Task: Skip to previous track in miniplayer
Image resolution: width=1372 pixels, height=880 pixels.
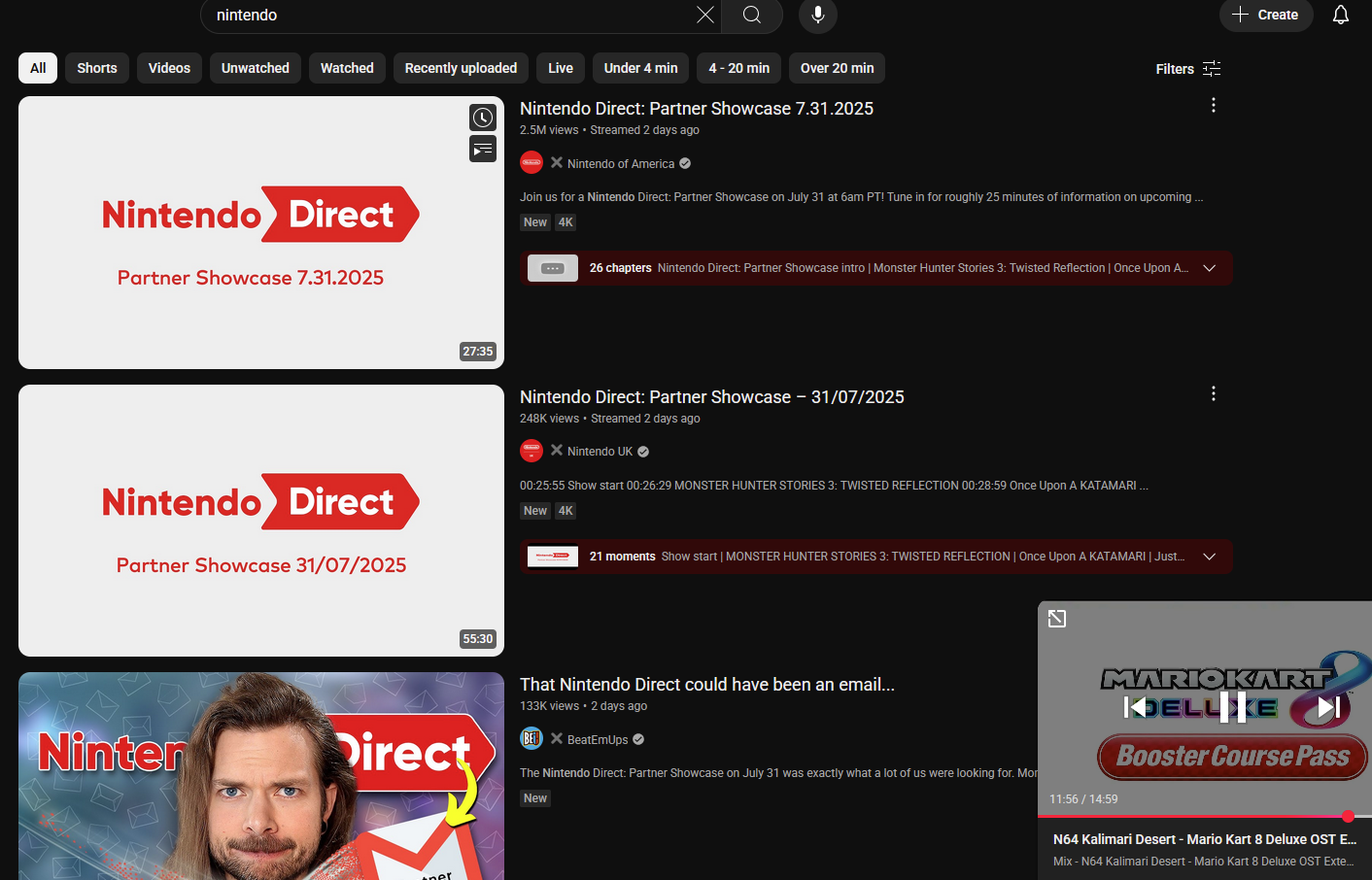Action: (1134, 707)
